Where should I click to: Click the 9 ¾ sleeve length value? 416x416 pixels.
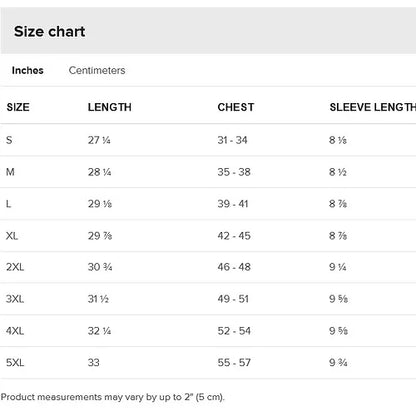coord(338,362)
